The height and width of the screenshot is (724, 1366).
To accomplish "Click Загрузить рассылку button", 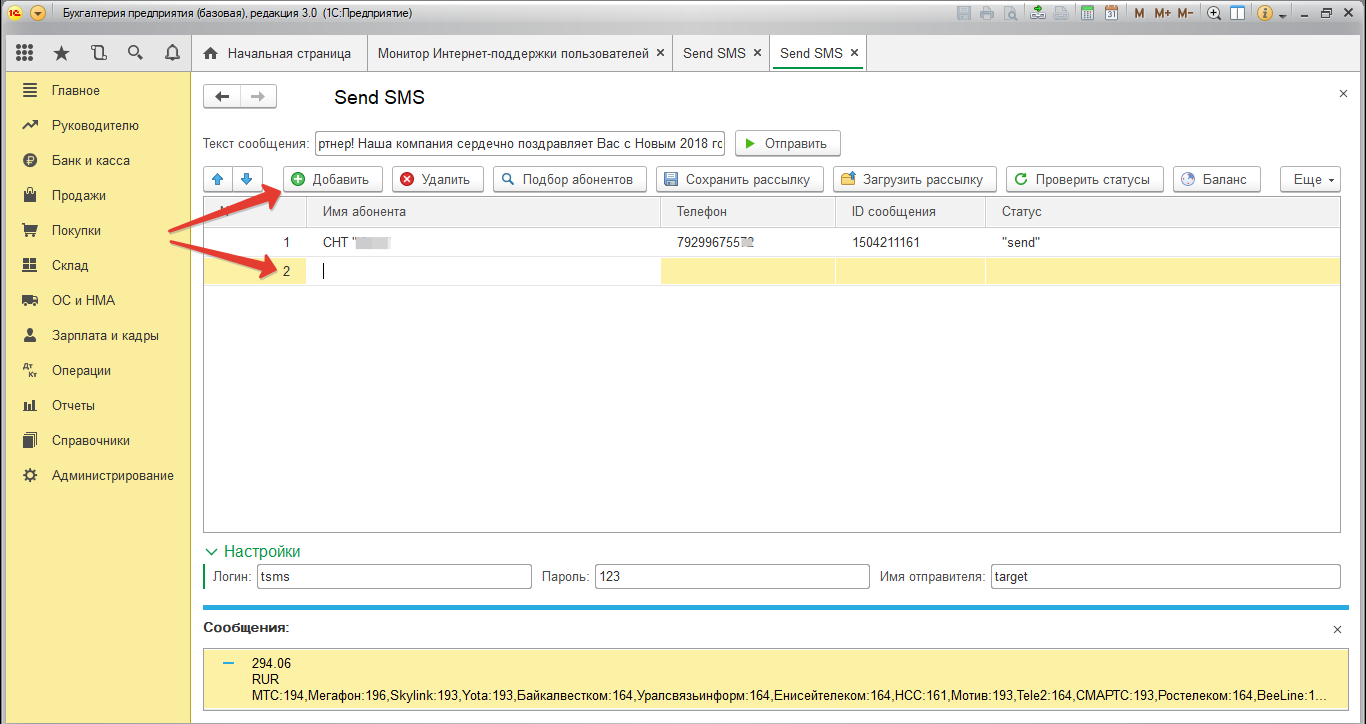I will point(915,179).
